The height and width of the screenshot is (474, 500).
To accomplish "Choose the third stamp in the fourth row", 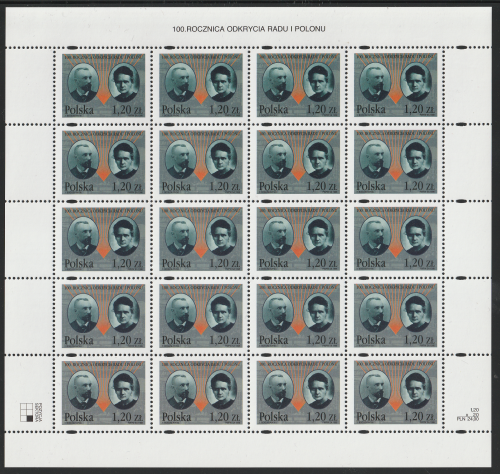I will [298, 316].
